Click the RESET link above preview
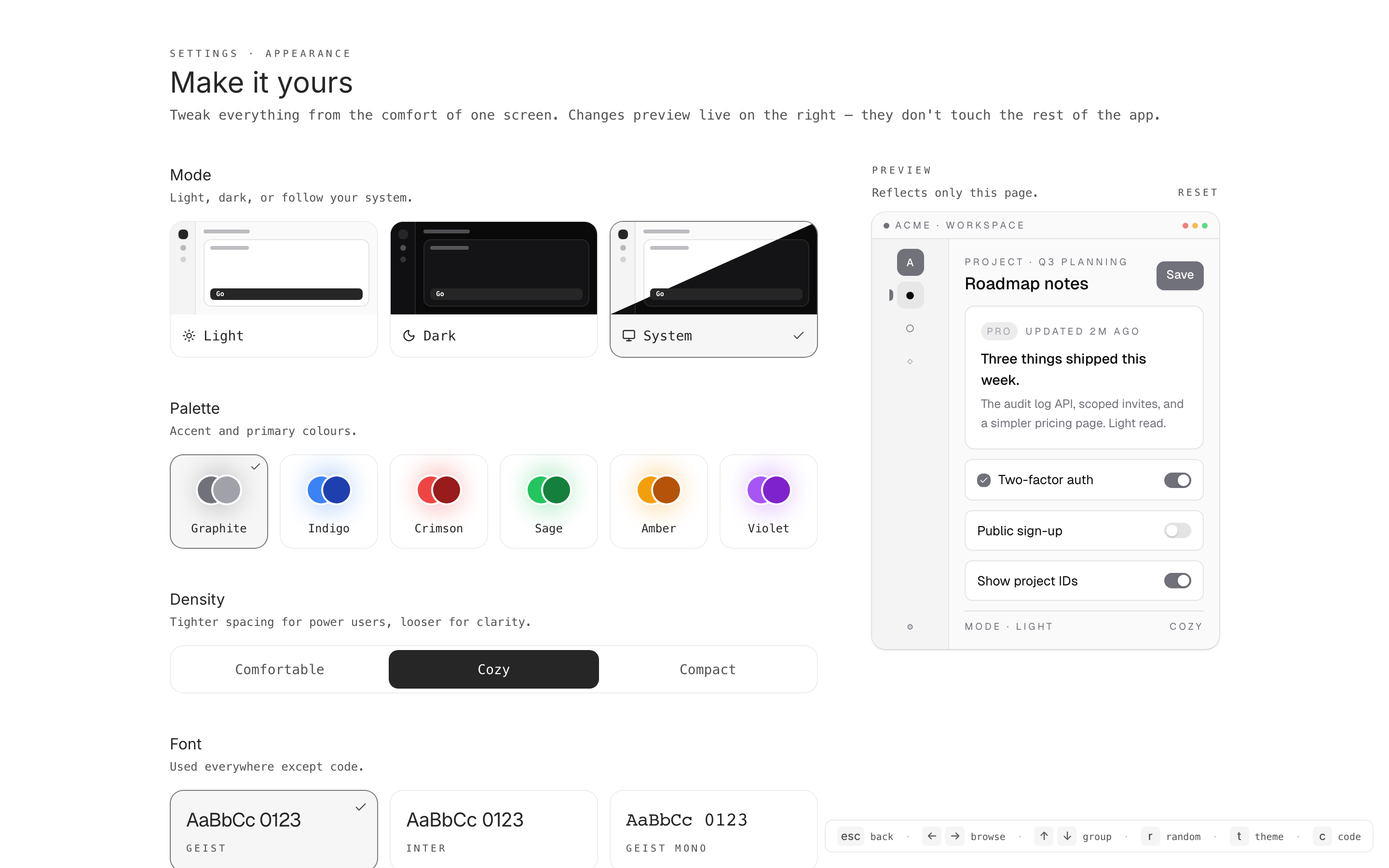The width and height of the screenshot is (1389, 868). click(x=1198, y=192)
